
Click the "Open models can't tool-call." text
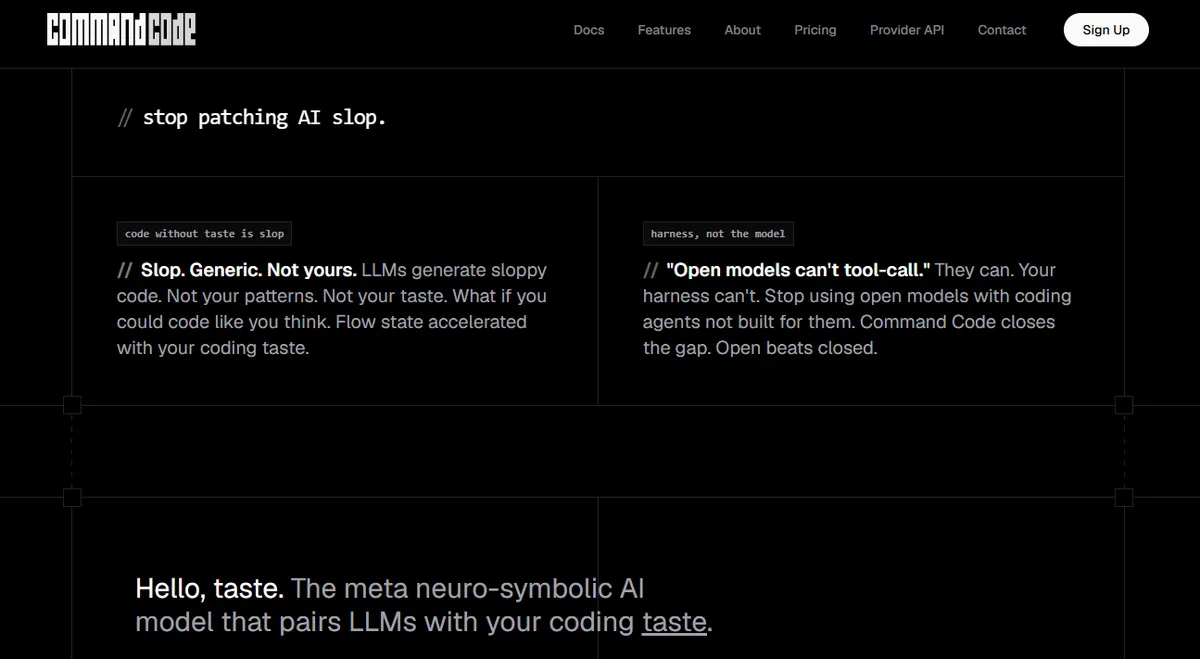click(798, 270)
